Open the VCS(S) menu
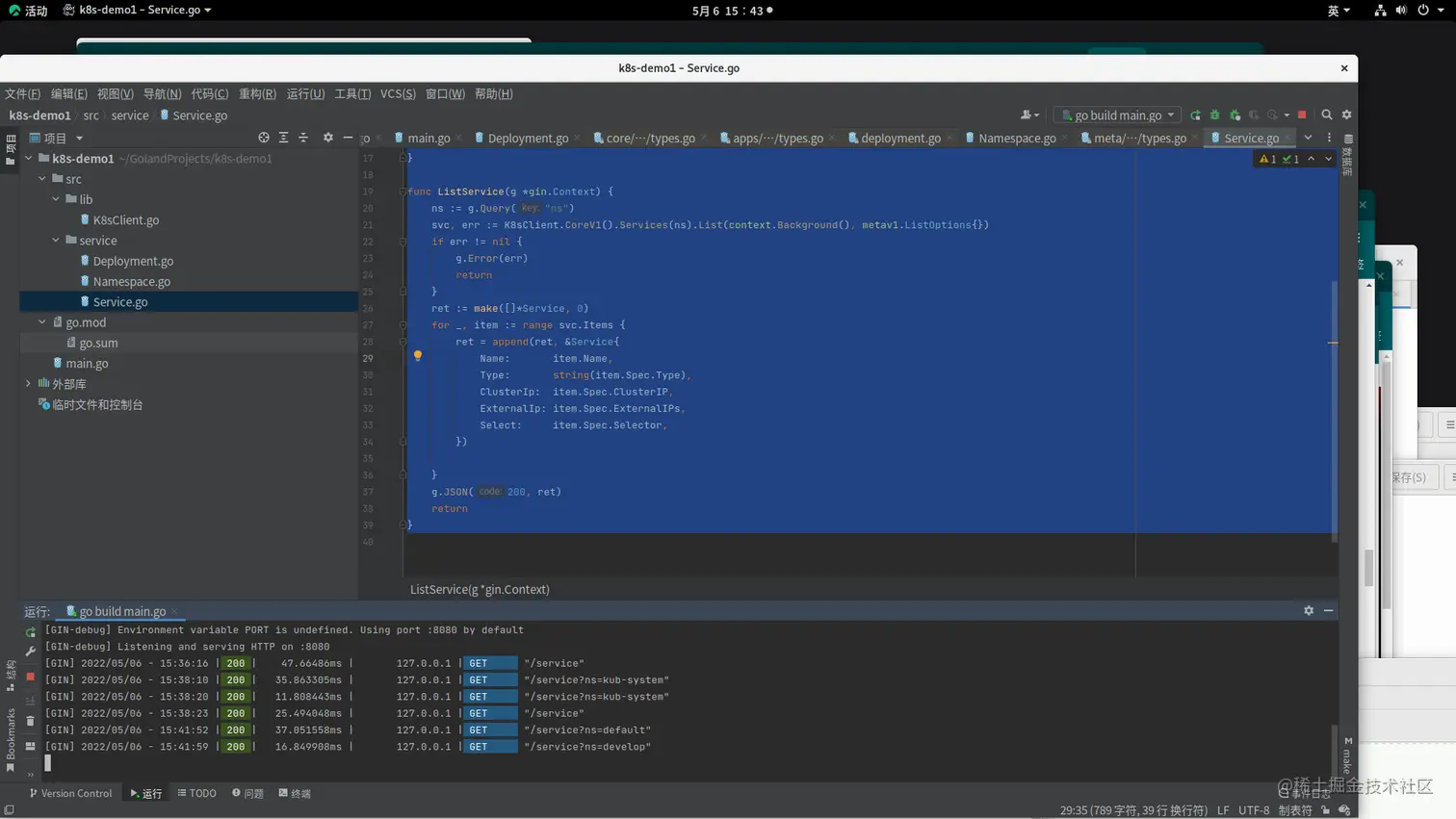This screenshot has height=819, width=1456. coord(398,93)
